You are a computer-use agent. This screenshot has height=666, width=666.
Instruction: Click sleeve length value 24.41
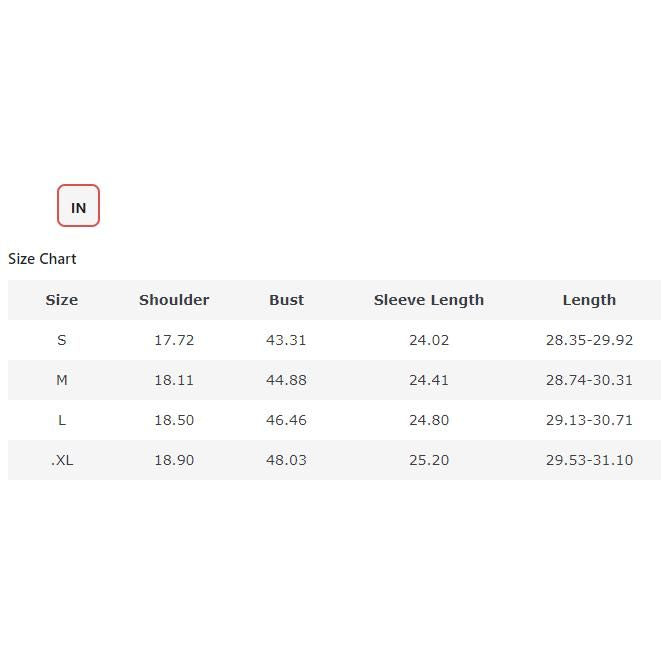[x=429, y=380]
